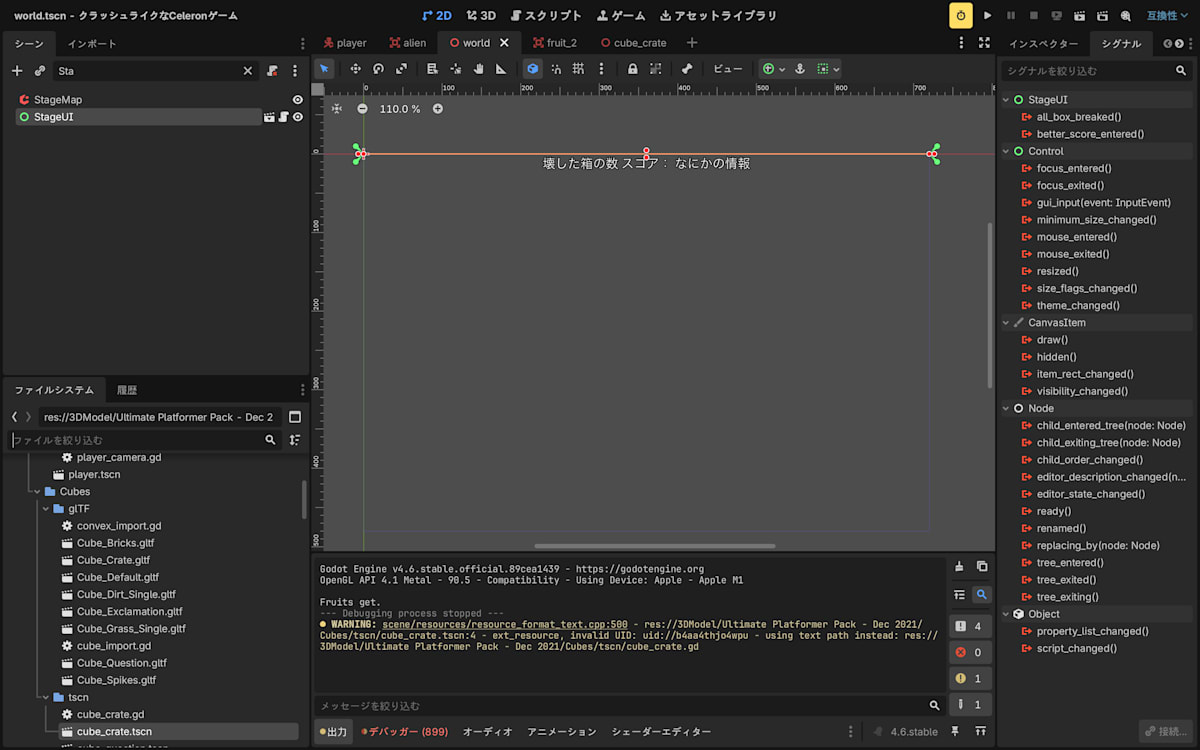Choose the Pan hand tool
Image resolution: width=1200 pixels, height=750 pixels.
click(x=479, y=69)
